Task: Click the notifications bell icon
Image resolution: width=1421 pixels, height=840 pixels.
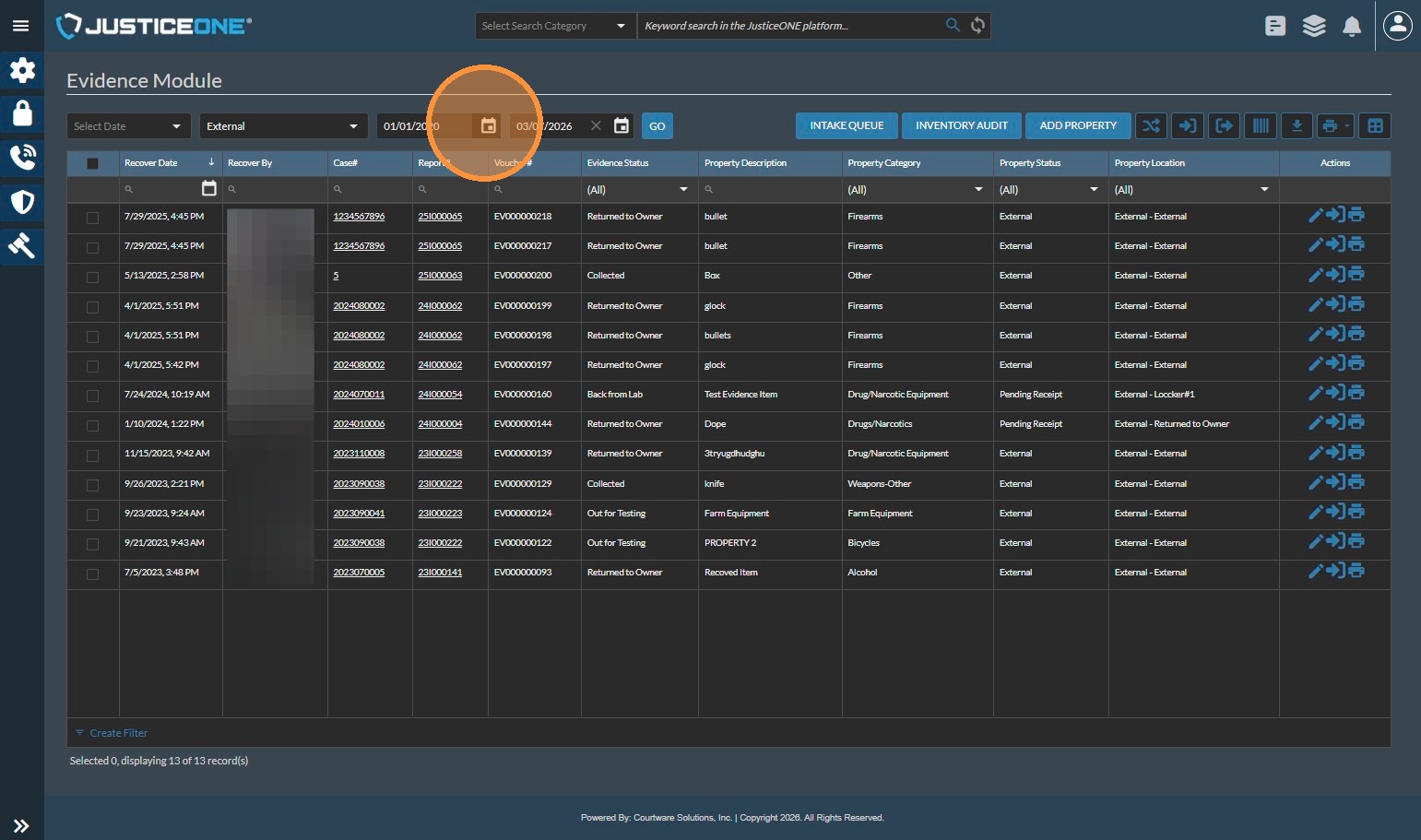Action: click(x=1352, y=27)
